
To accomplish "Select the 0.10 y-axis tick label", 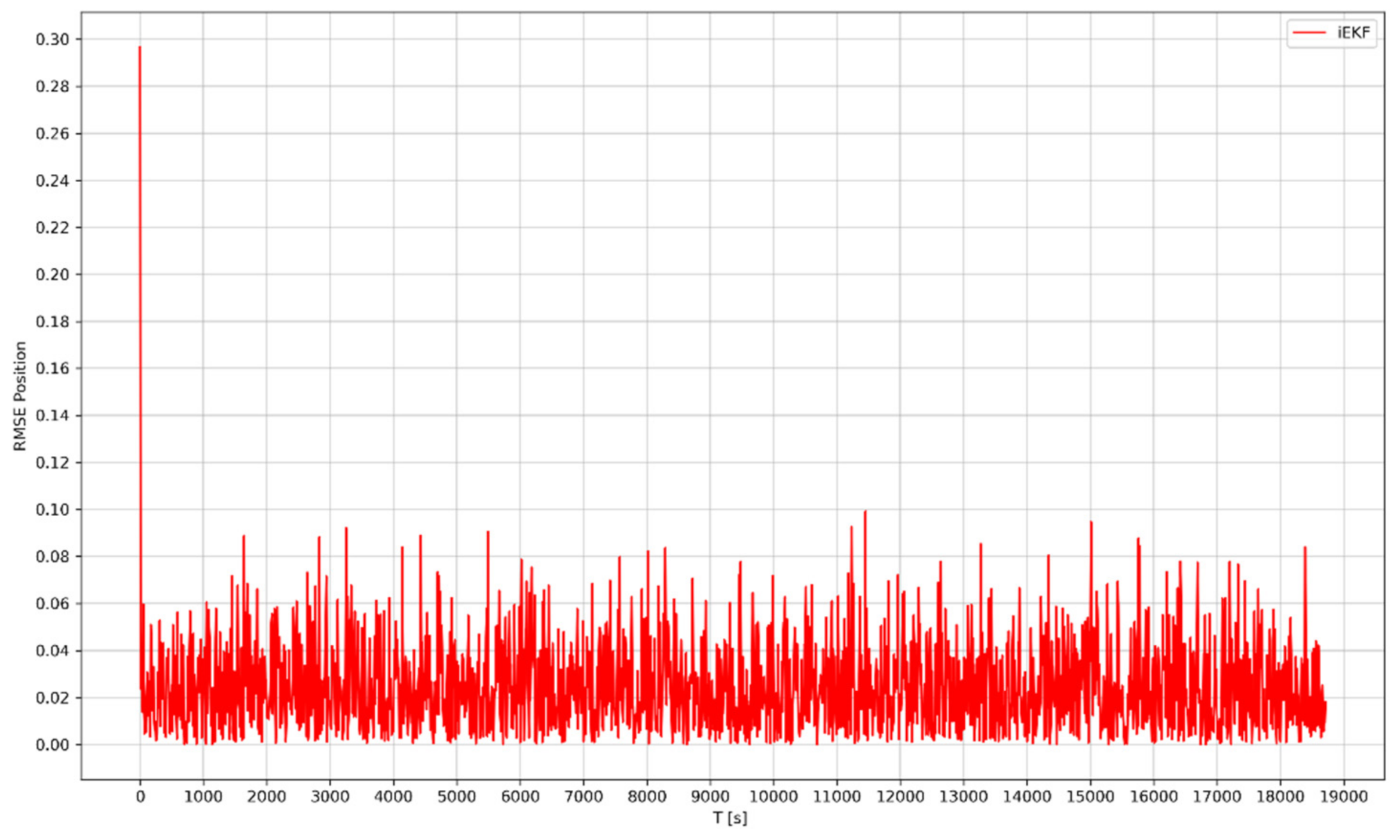I will click(53, 510).
